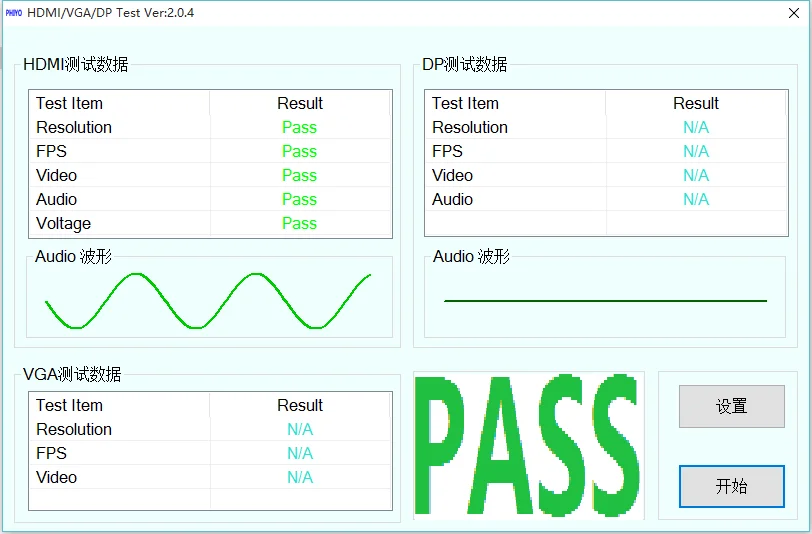Image resolution: width=812 pixels, height=534 pixels.
Task: Click the HDMI测试数据 group title
Action: [x=76, y=64]
